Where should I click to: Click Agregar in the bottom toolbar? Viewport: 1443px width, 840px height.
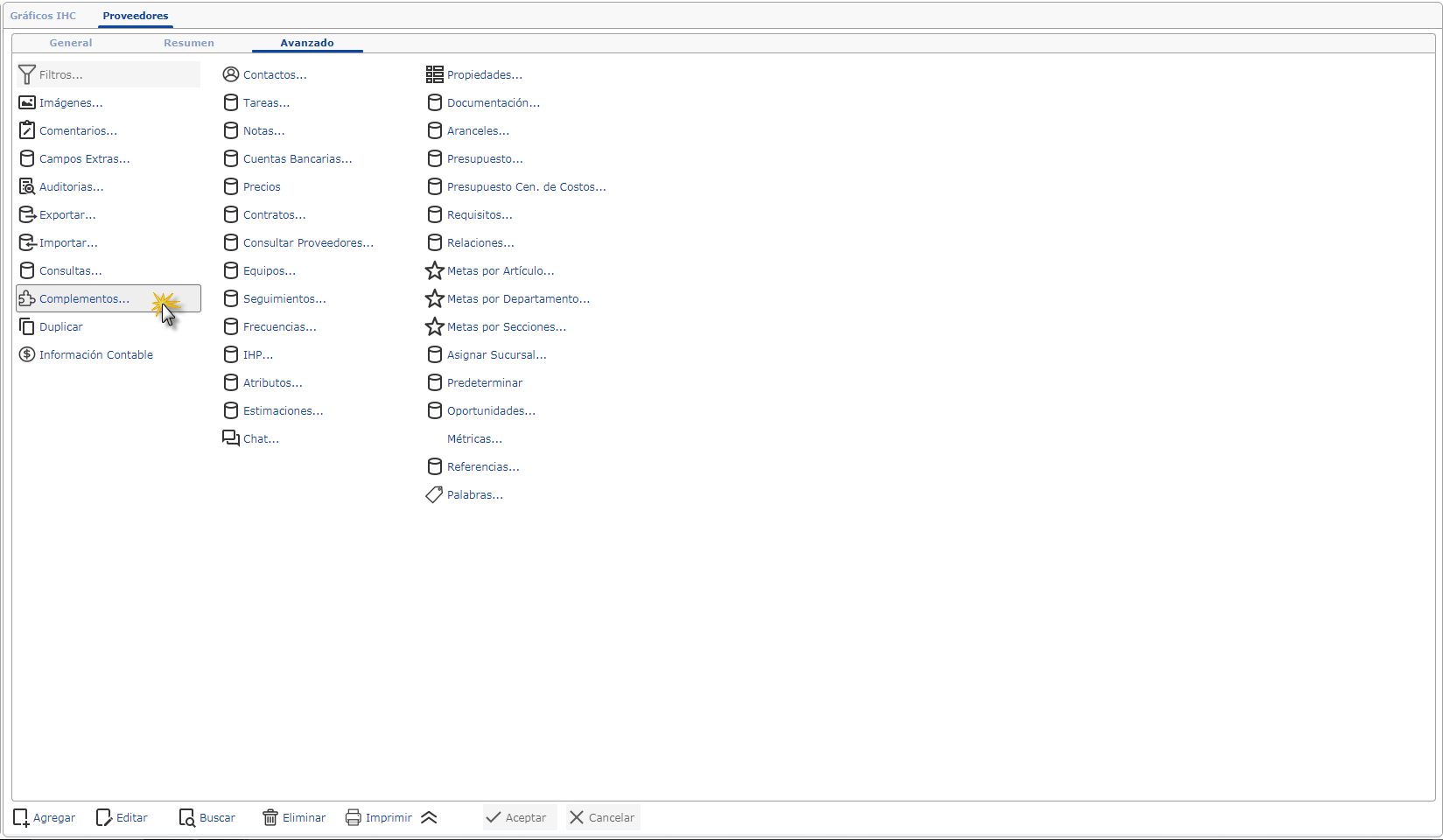click(x=45, y=817)
